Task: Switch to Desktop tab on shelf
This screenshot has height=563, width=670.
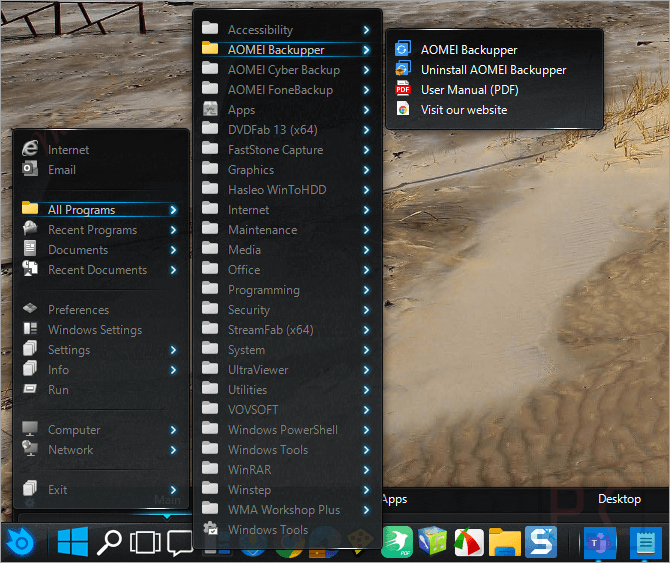Action: 619,499
